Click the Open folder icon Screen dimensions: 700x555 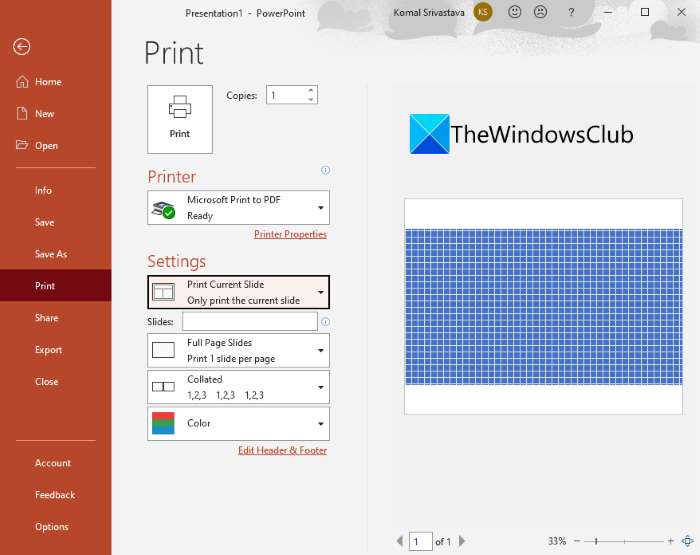21,145
